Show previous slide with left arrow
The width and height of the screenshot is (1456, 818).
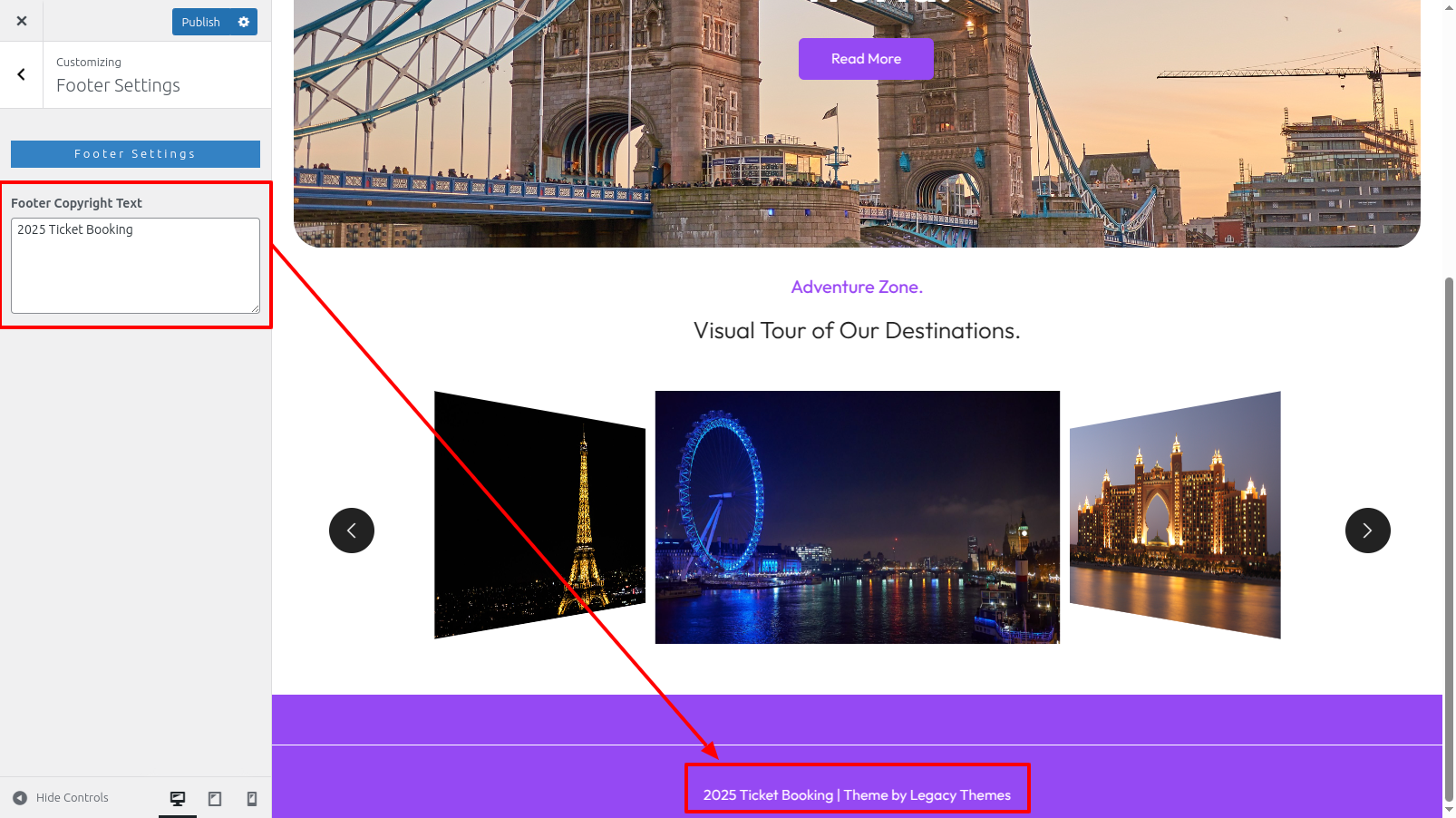click(352, 531)
